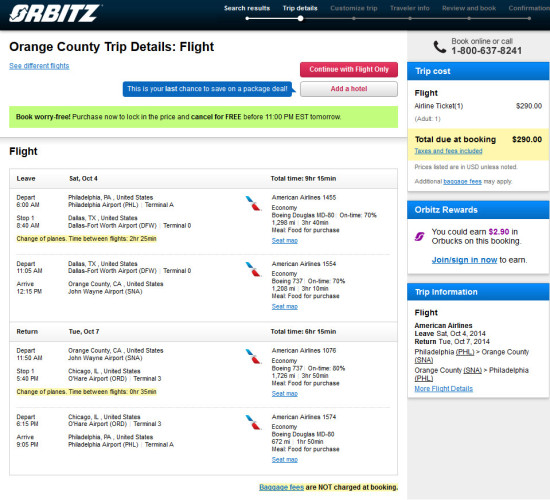Click the airline logo for flight 1554
550x500 pixels.
tap(253, 269)
